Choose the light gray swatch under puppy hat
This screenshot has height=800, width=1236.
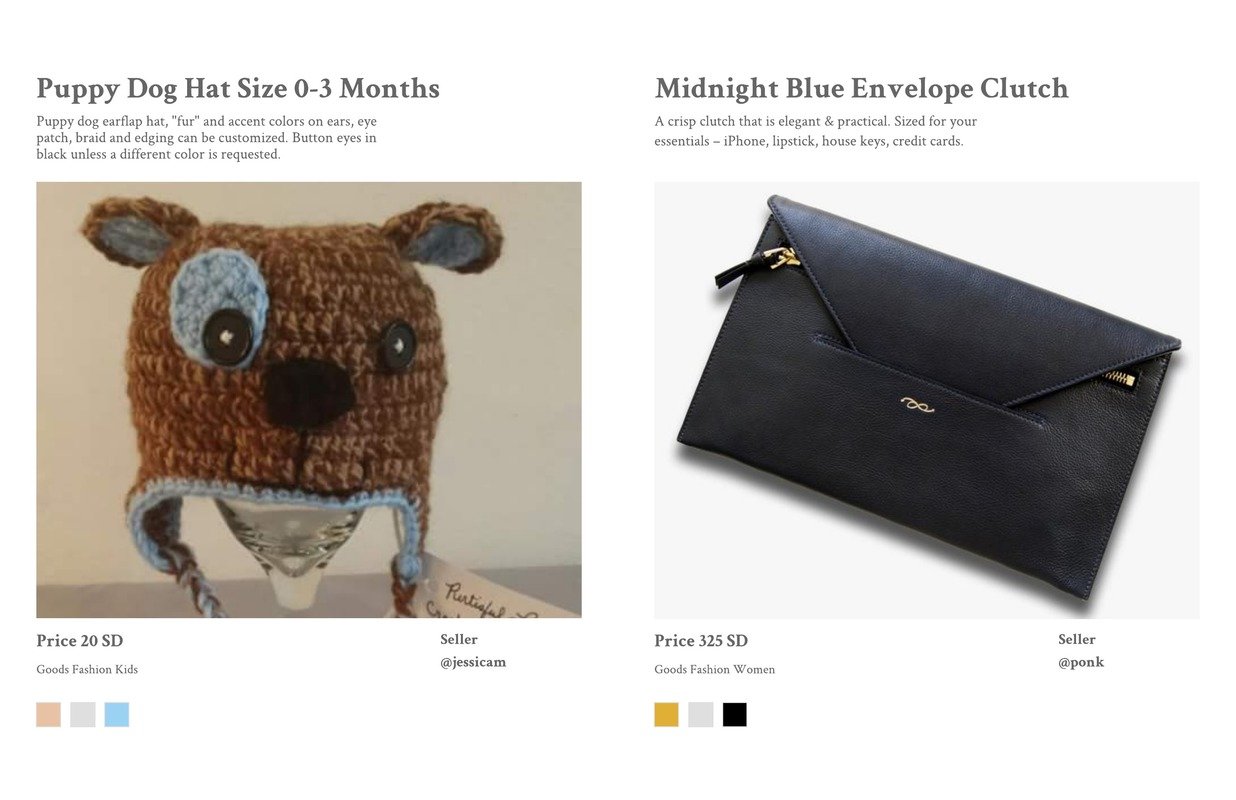83,714
